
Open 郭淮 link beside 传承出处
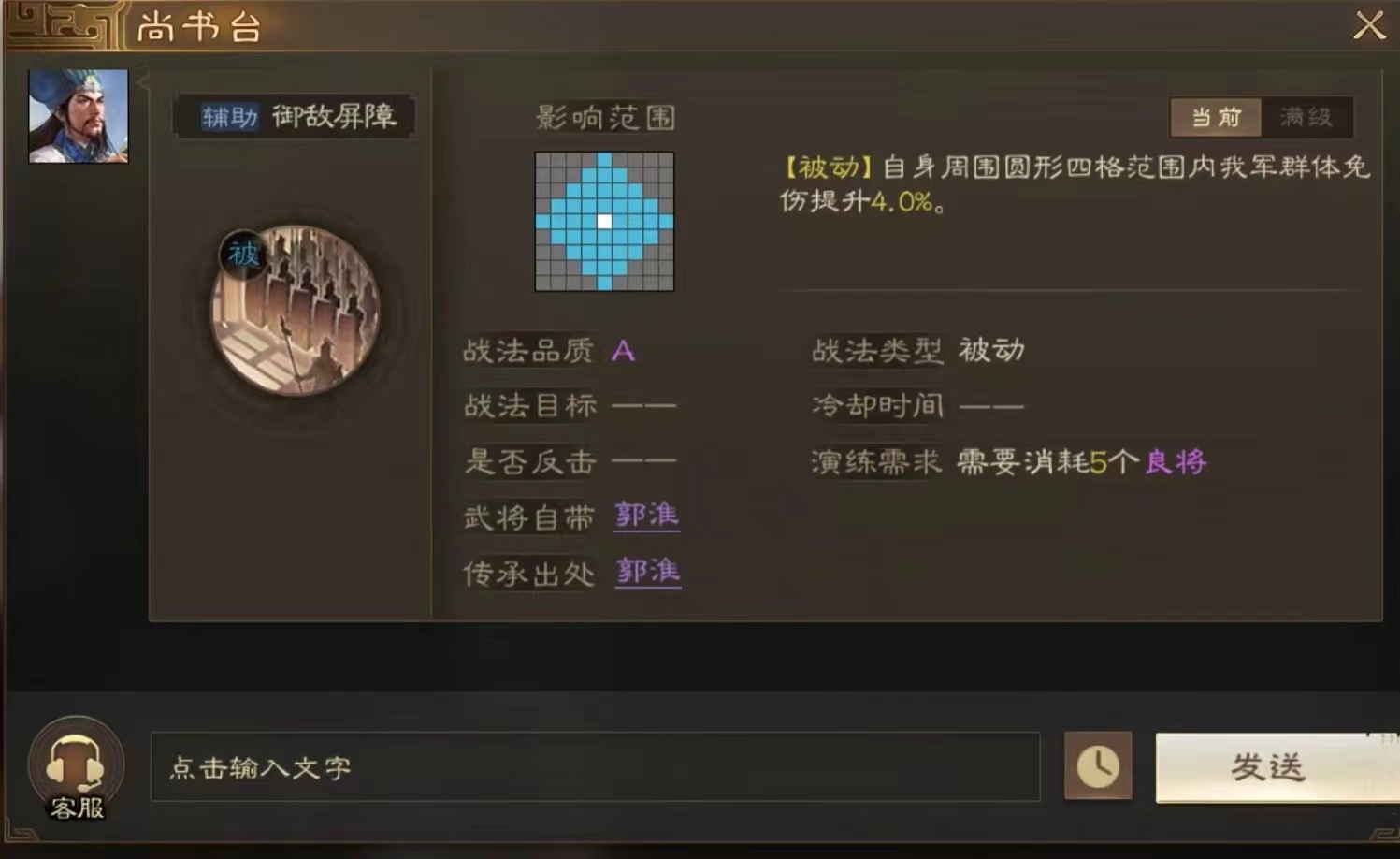pyautogui.click(x=647, y=572)
